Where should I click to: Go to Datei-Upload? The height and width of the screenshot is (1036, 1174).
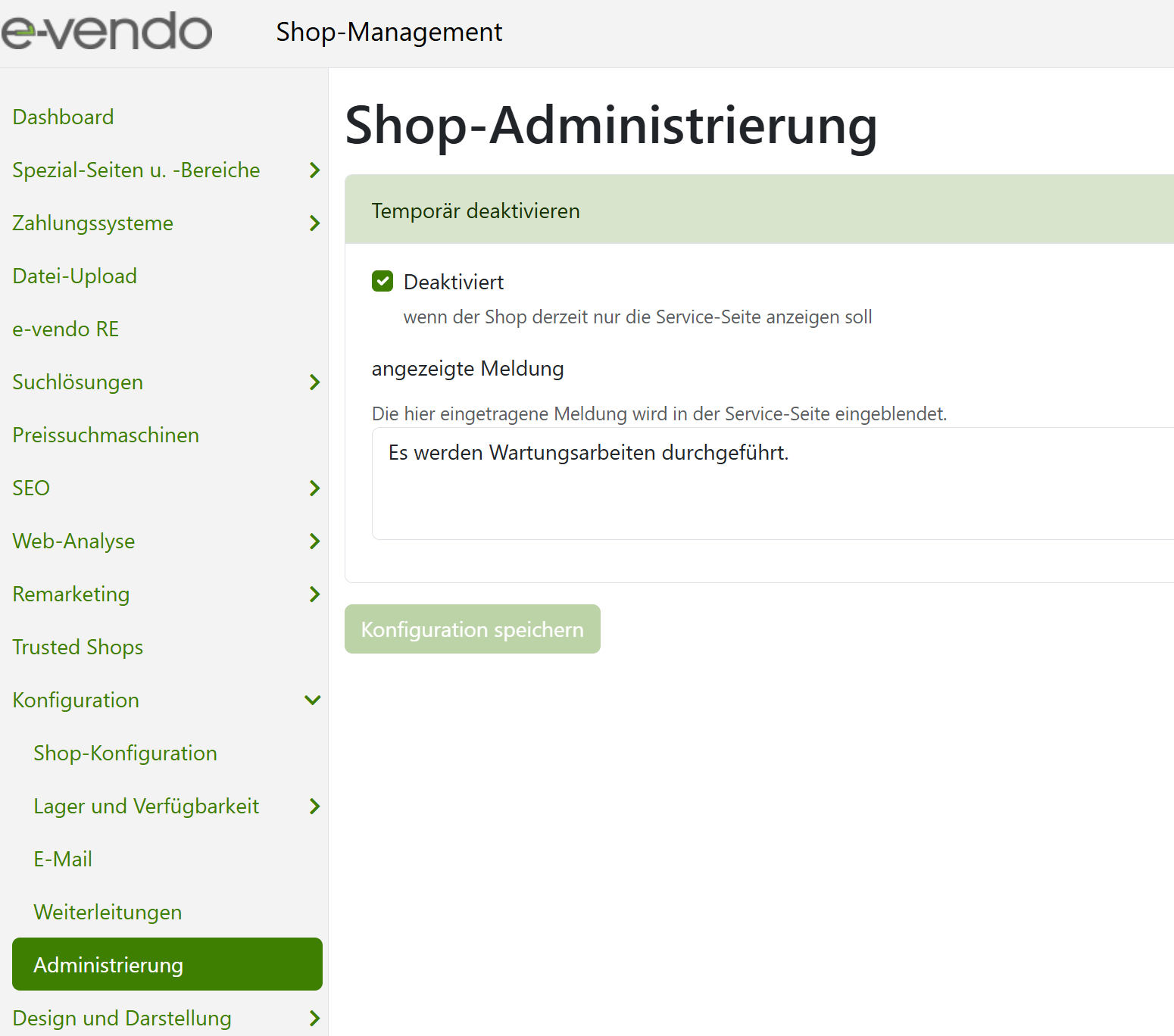click(74, 276)
